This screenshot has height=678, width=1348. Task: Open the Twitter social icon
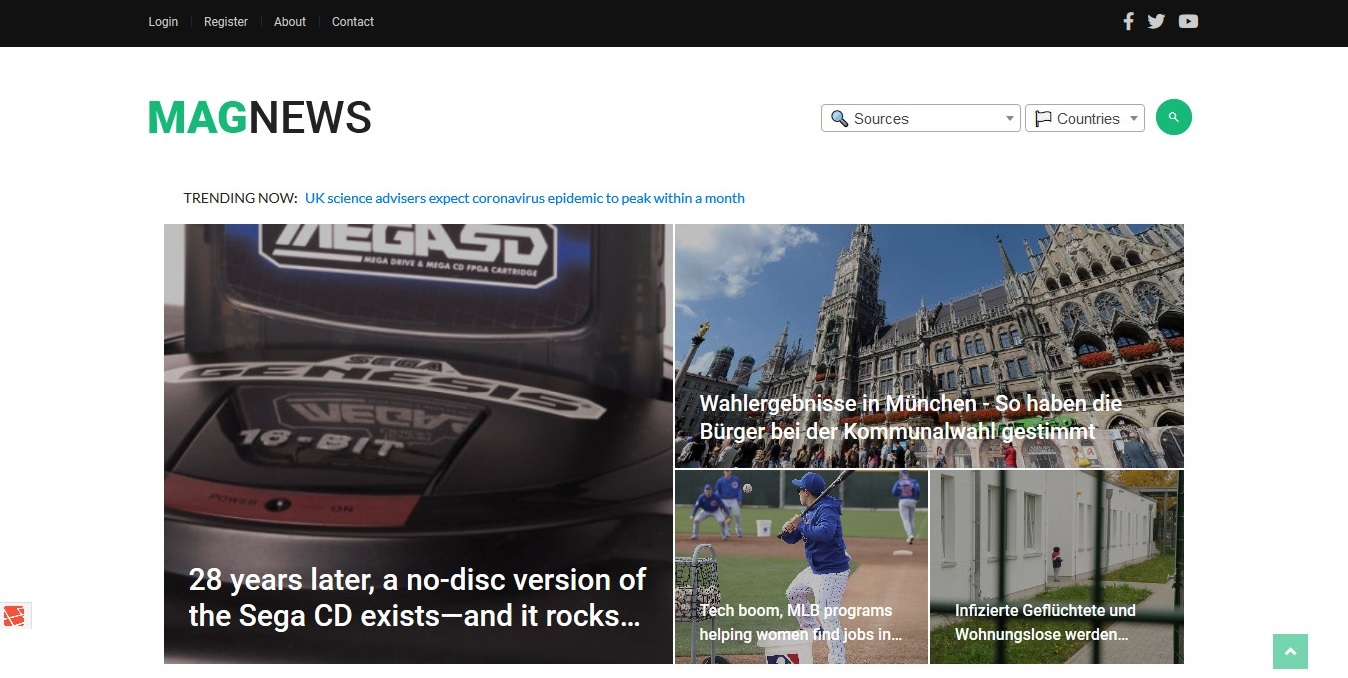[1156, 21]
